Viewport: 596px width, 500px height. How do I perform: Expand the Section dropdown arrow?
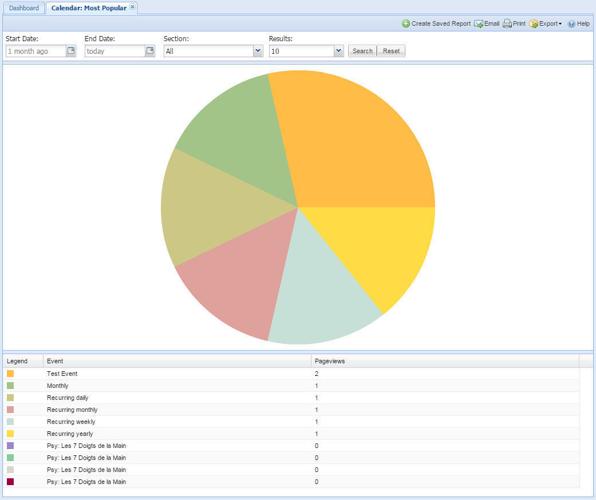(258, 51)
